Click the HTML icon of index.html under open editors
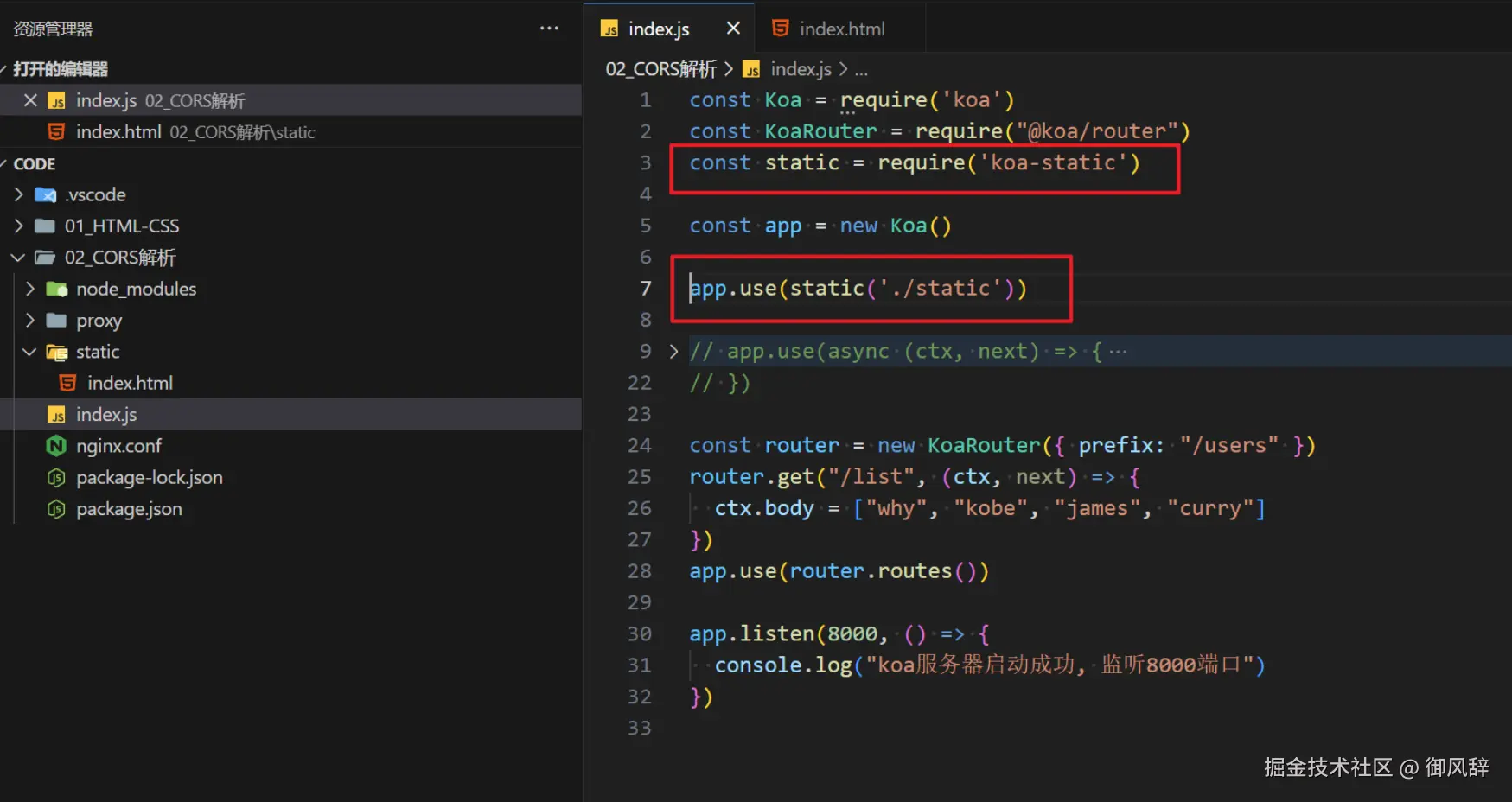 tap(56, 132)
